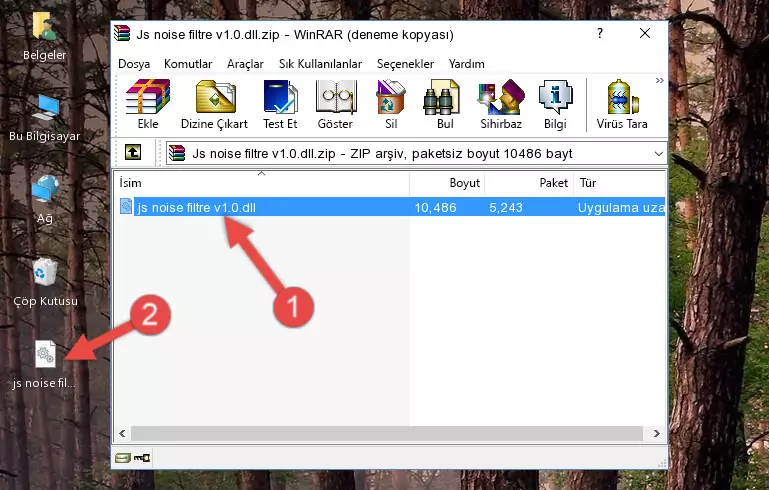The image size is (769, 490).
Task: Select the js noise fil... desktop file
Action: click(44, 365)
